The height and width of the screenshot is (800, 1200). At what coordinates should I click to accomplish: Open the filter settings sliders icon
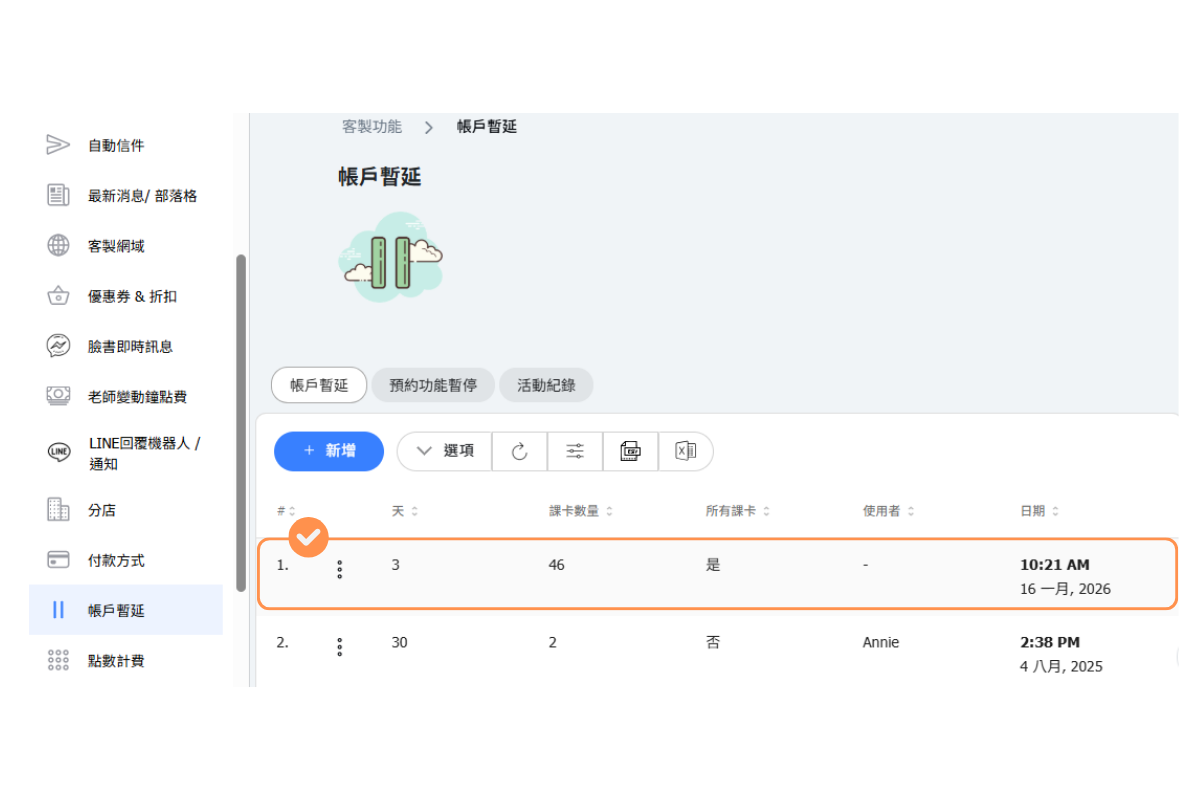tap(575, 451)
